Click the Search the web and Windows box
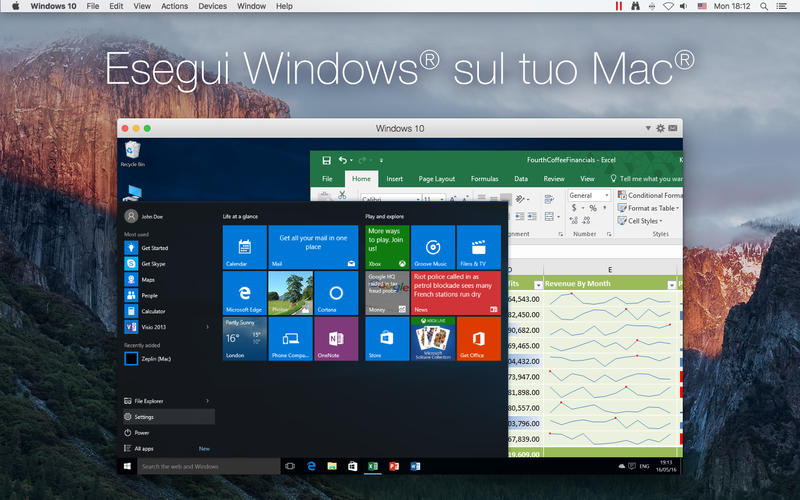 [x=209, y=466]
